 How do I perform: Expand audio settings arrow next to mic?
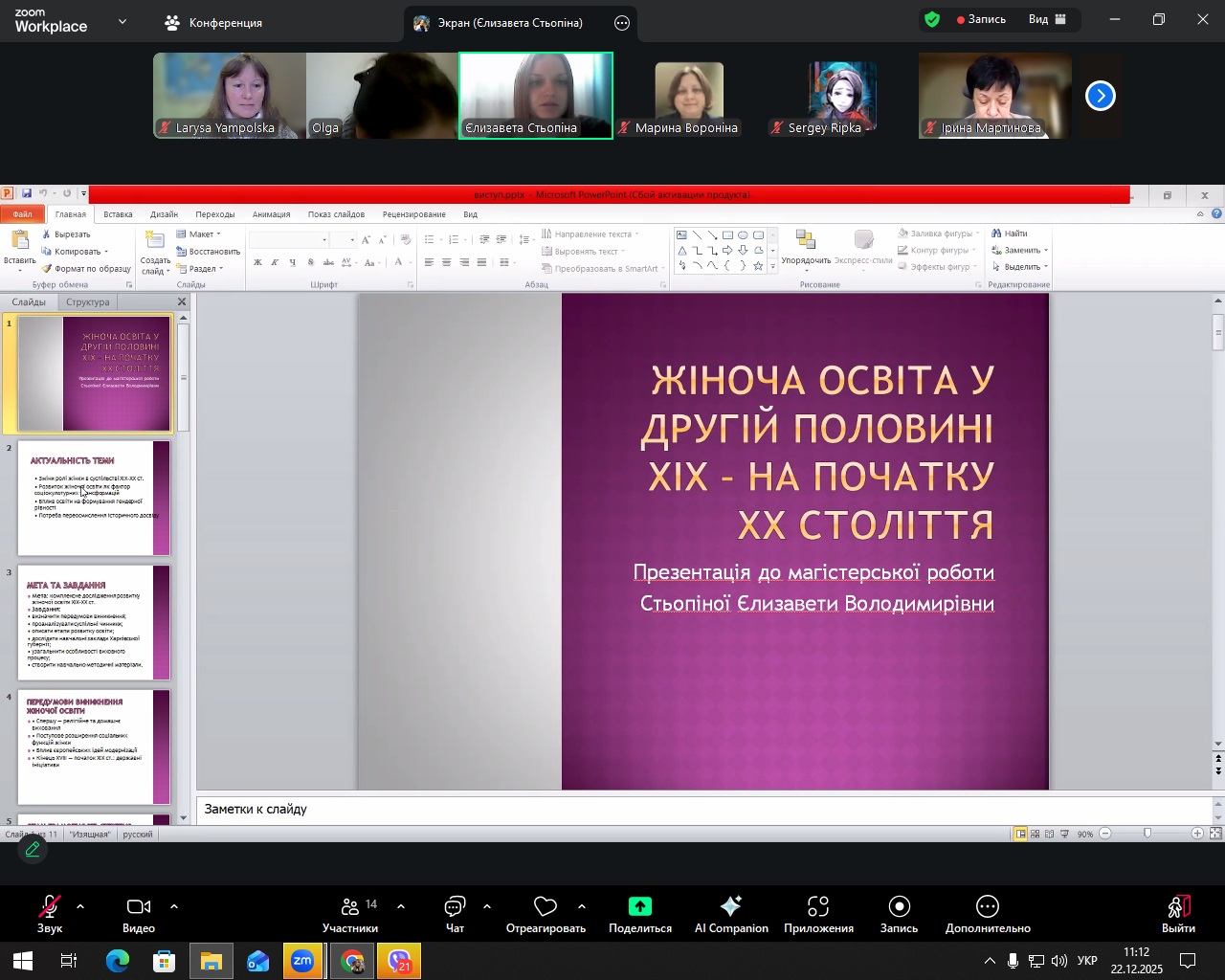click(x=80, y=905)
